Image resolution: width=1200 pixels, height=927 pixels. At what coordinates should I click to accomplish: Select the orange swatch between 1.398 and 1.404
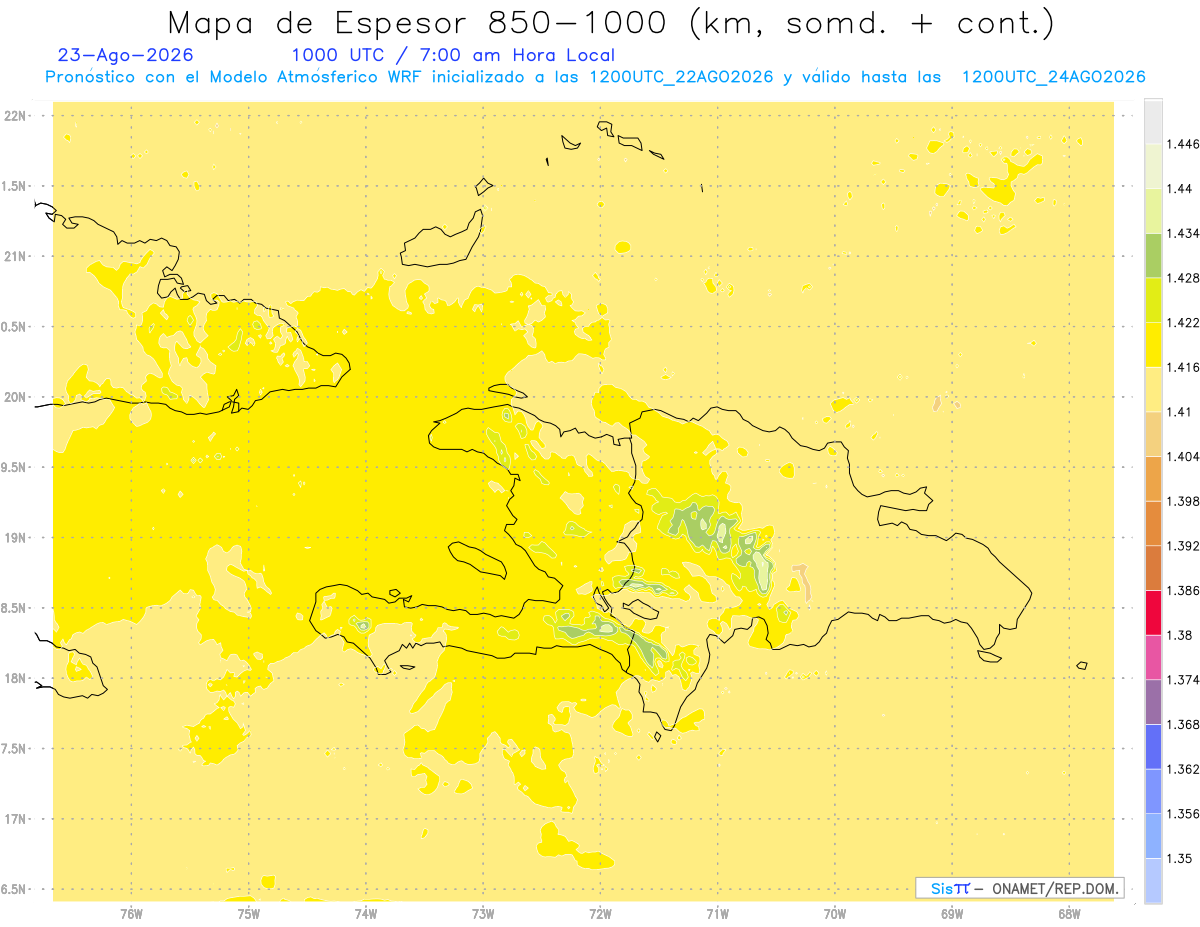point(1153,478)
